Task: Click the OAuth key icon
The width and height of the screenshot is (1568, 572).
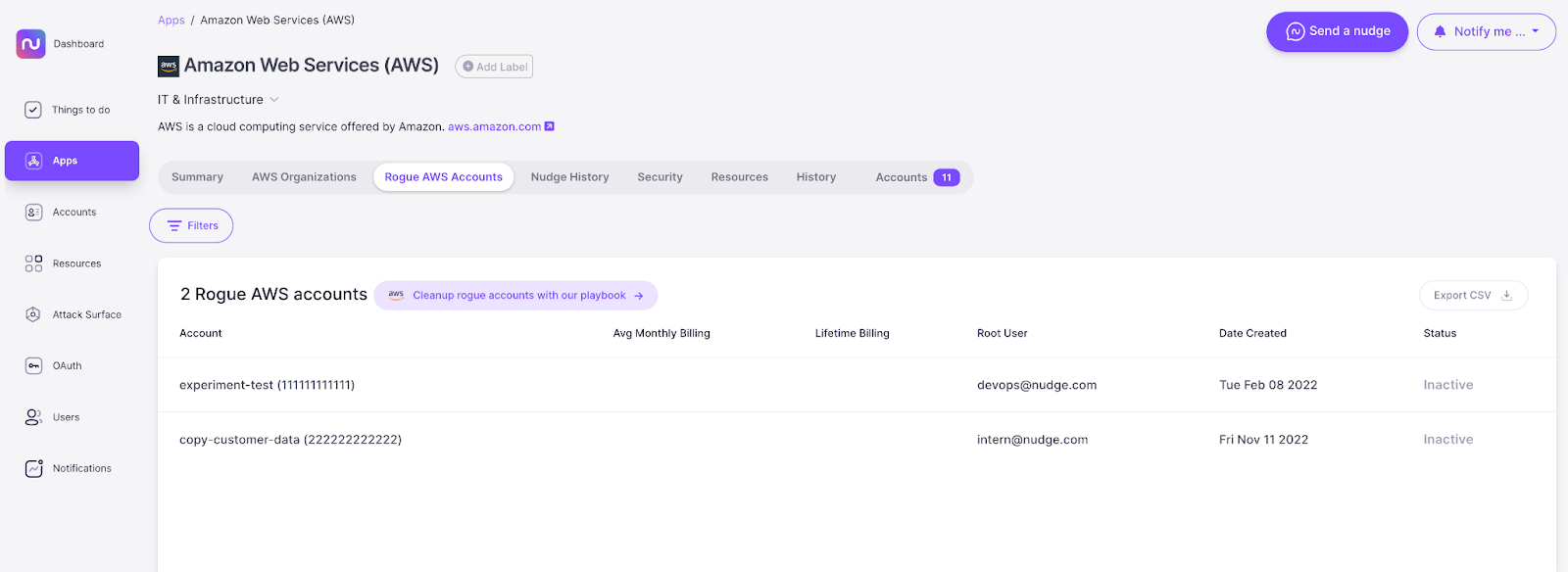Action: [33, 366]
